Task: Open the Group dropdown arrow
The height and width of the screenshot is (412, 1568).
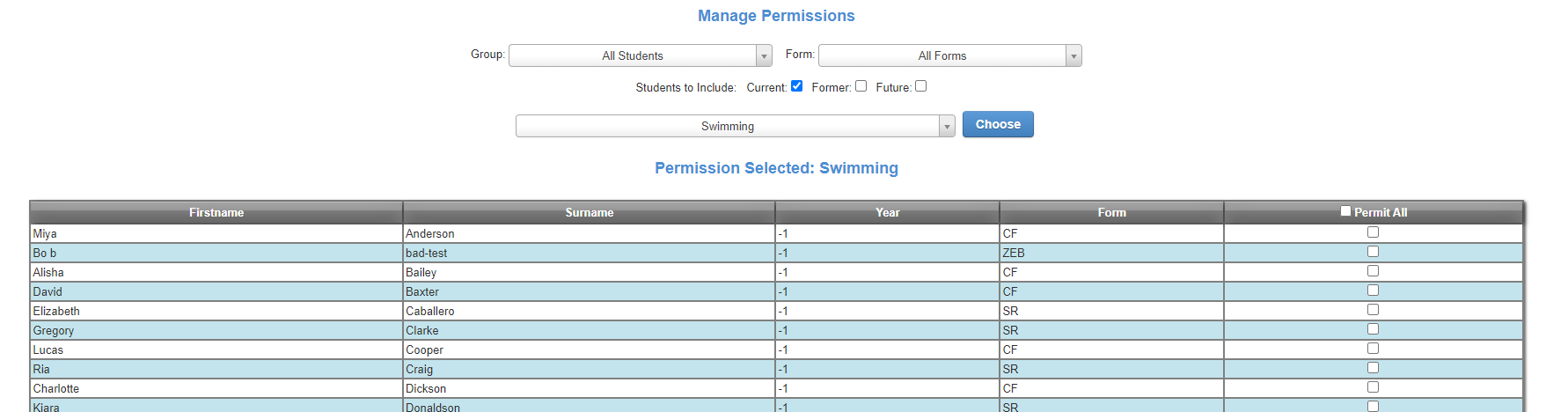Action: click(x=764, y=55)
